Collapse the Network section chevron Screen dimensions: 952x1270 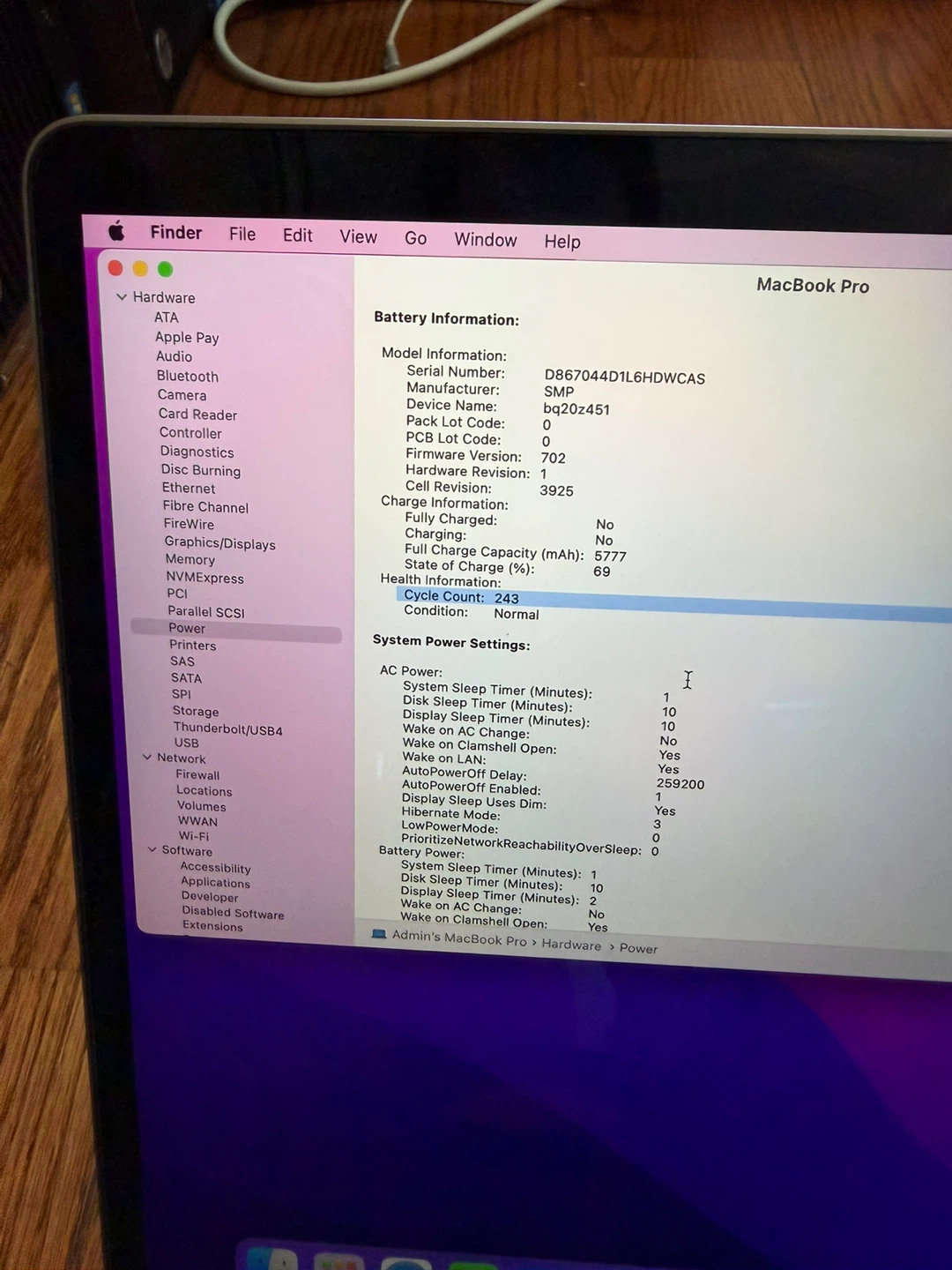(147, 758)
